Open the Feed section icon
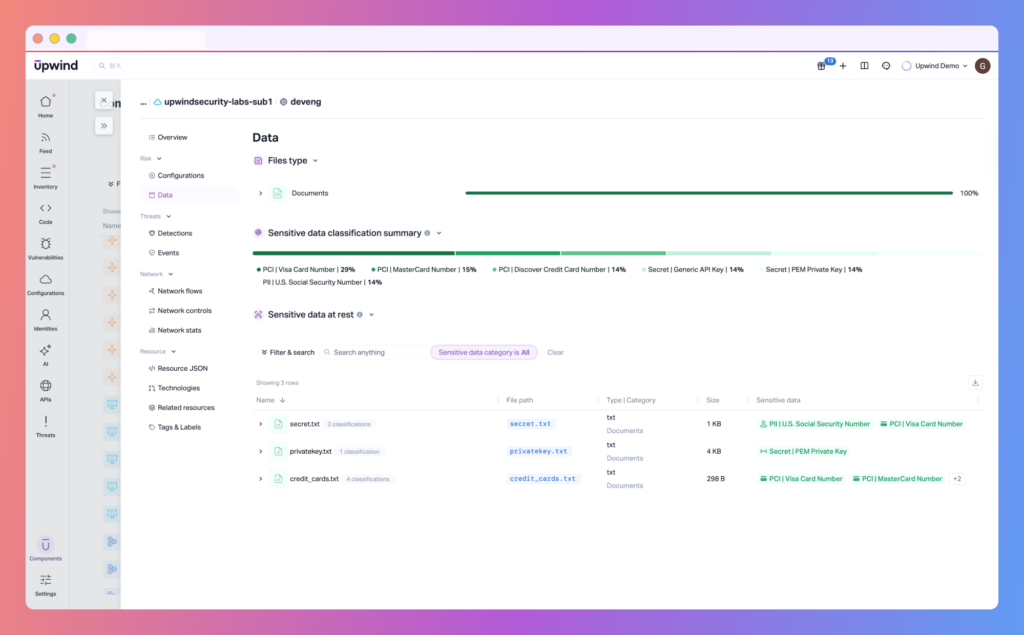 tap(45, 138)
